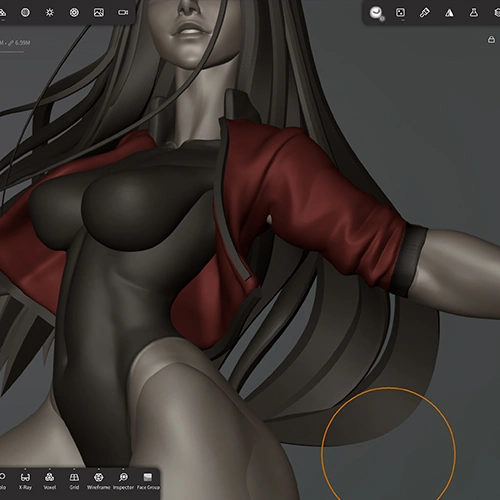500x500 pixels.
Task: Open the flask-shaped icon menu
Action: coord(474,13)
